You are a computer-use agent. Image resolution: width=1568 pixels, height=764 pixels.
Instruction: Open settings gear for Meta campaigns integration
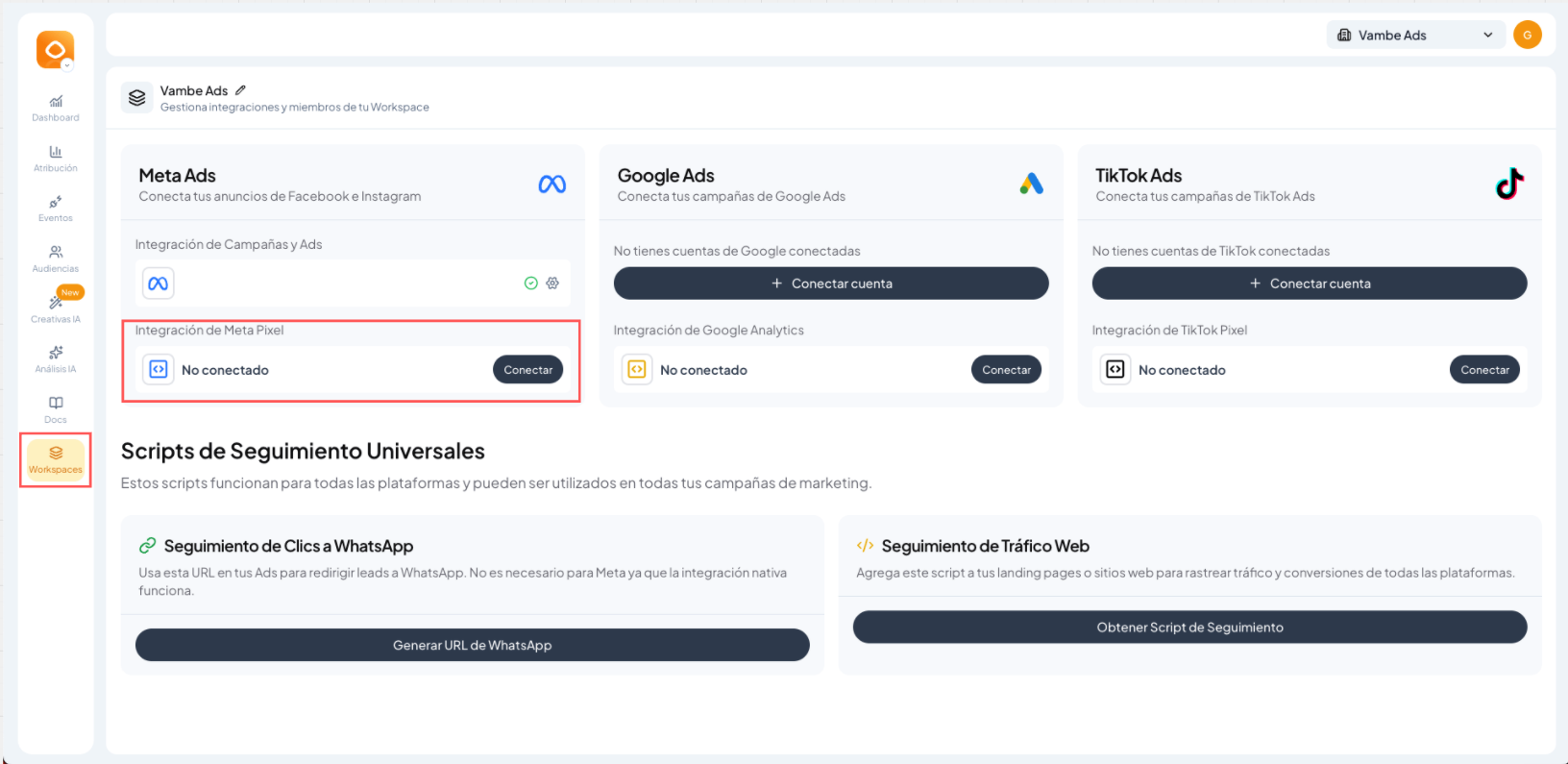tap(552, 283)
